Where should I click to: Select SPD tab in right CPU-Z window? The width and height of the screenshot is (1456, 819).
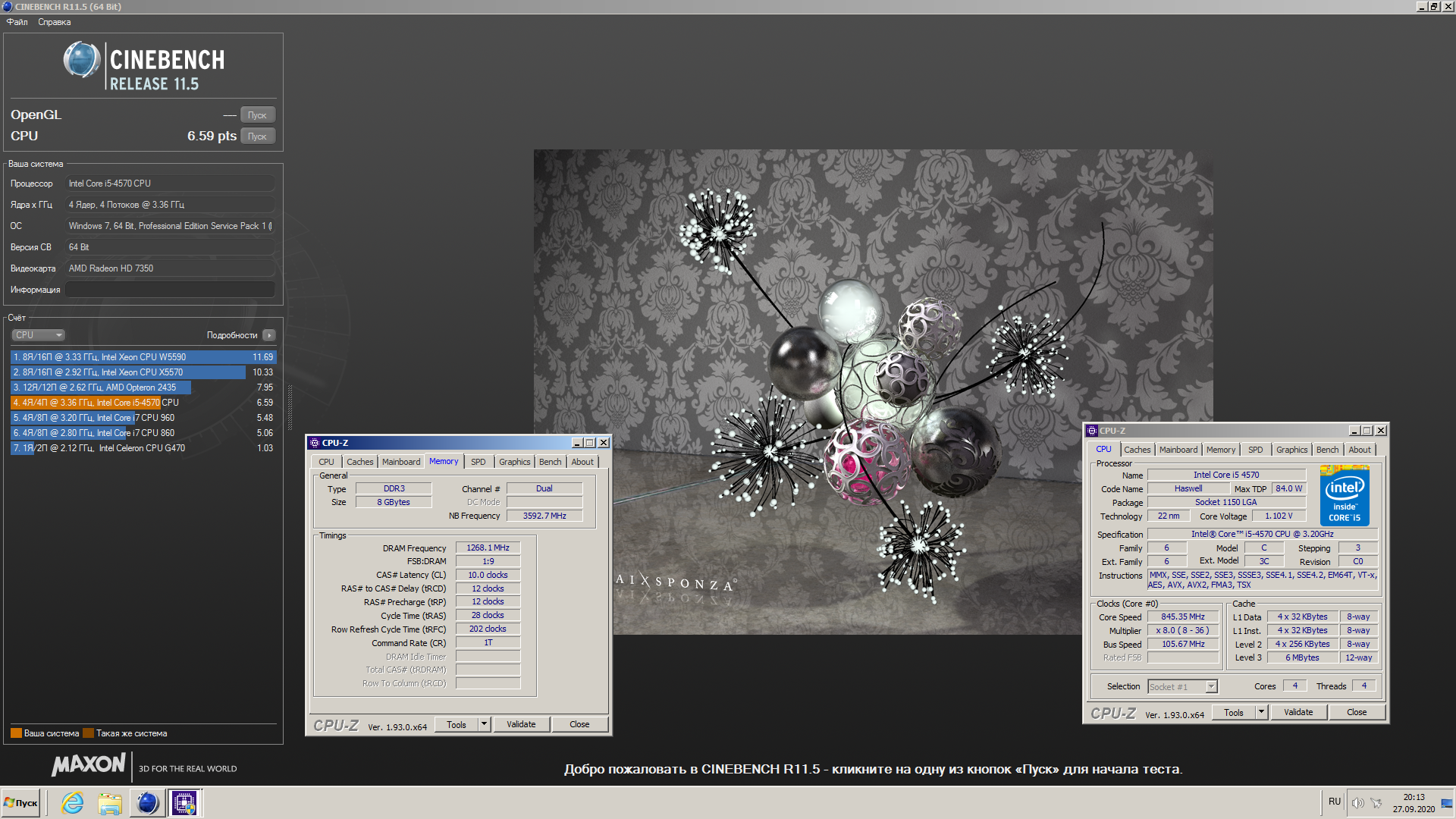(x=1256, y=450)
